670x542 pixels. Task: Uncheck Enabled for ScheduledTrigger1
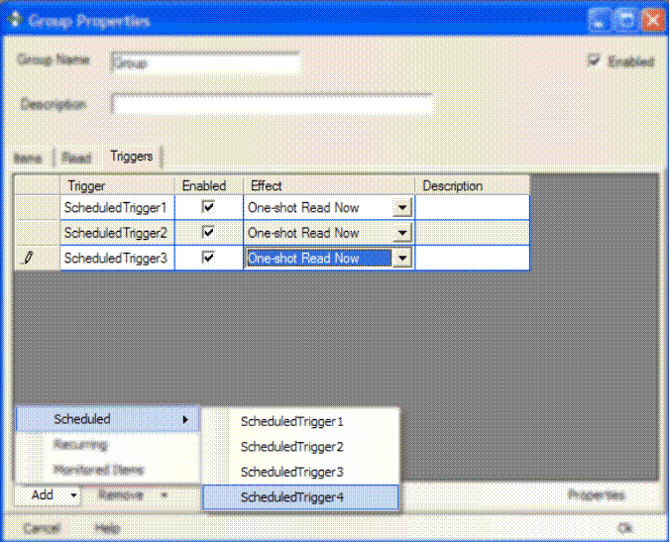click(209, 207)
